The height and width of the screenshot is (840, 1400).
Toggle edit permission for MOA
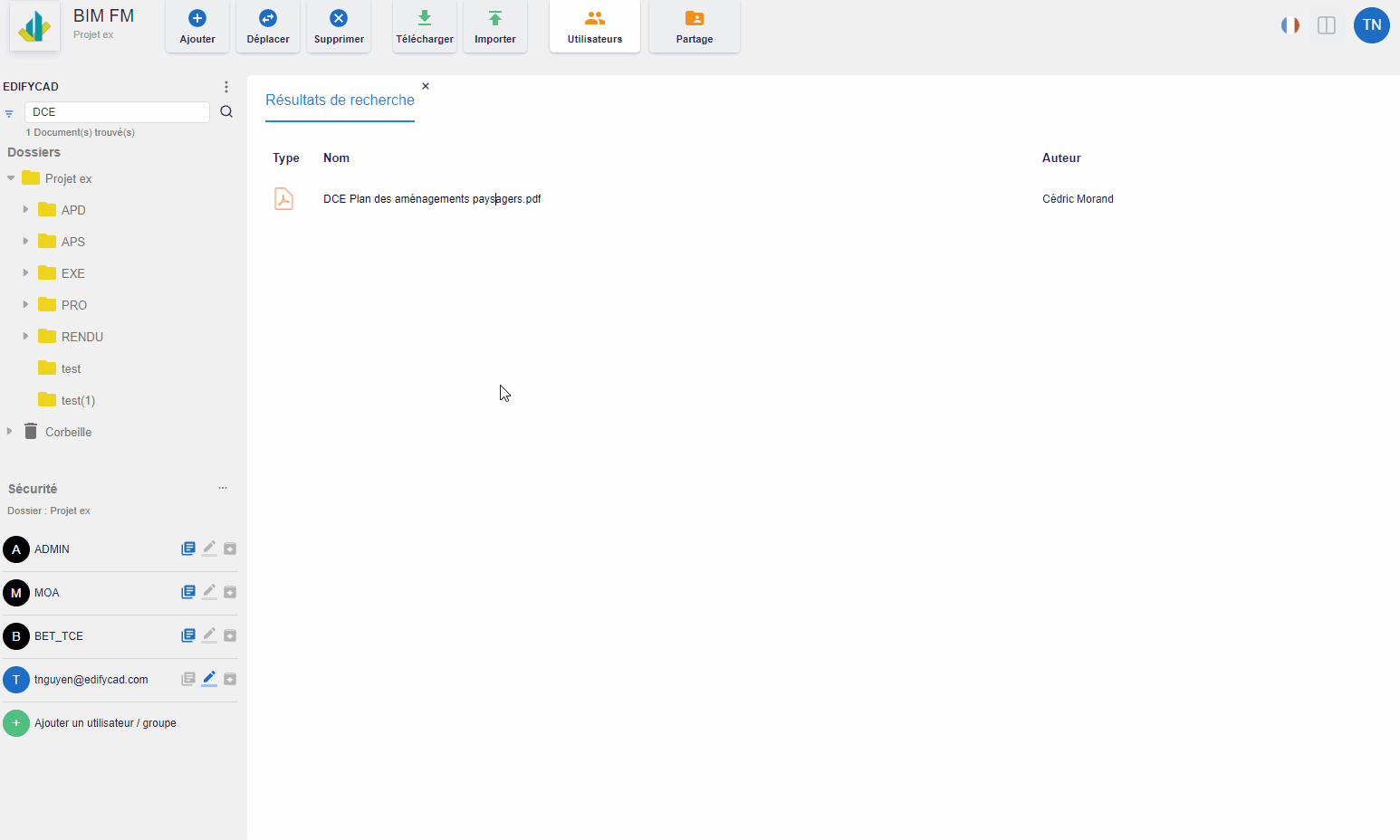pos(209,592)
